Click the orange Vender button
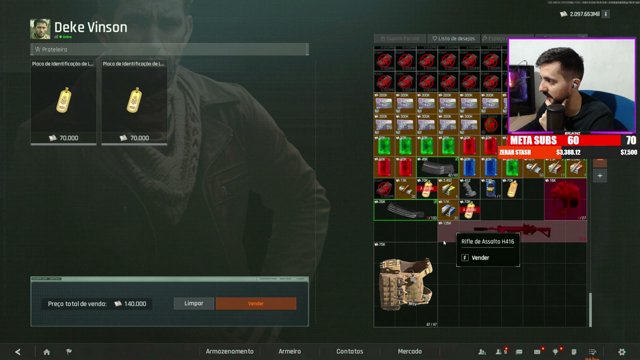Image resolution: width=640 pixels, height=360 pixels. point(256,303)
